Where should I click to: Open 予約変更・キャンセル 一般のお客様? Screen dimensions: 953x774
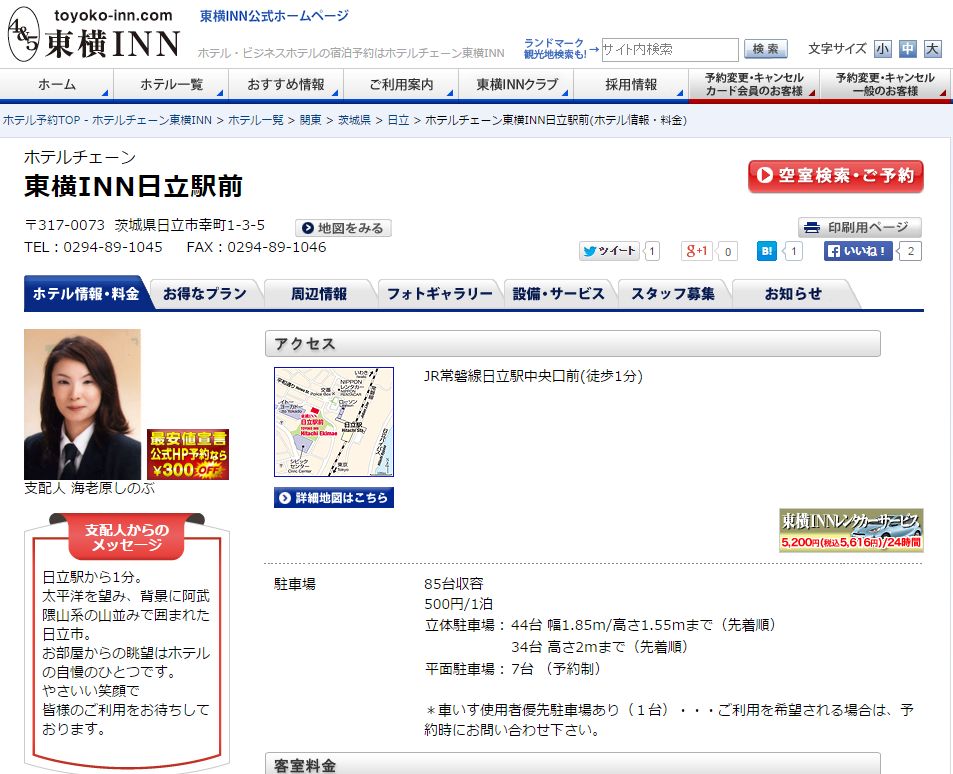point(885,85)
